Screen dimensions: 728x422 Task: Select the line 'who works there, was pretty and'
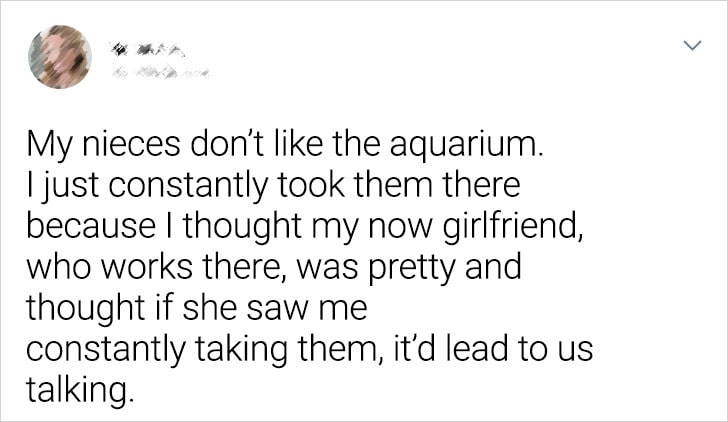274,268
